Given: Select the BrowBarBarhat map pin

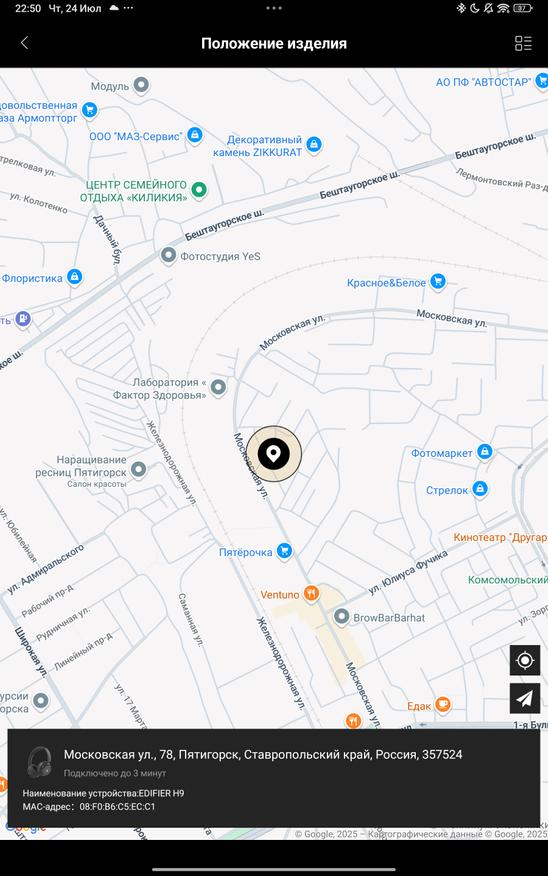Looking at the screenshot, I should pos(341,617).
